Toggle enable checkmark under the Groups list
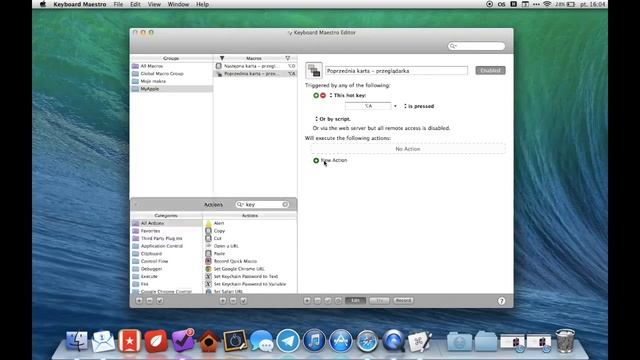This screenshot has width=640, height=360. [x=160, y=300]
